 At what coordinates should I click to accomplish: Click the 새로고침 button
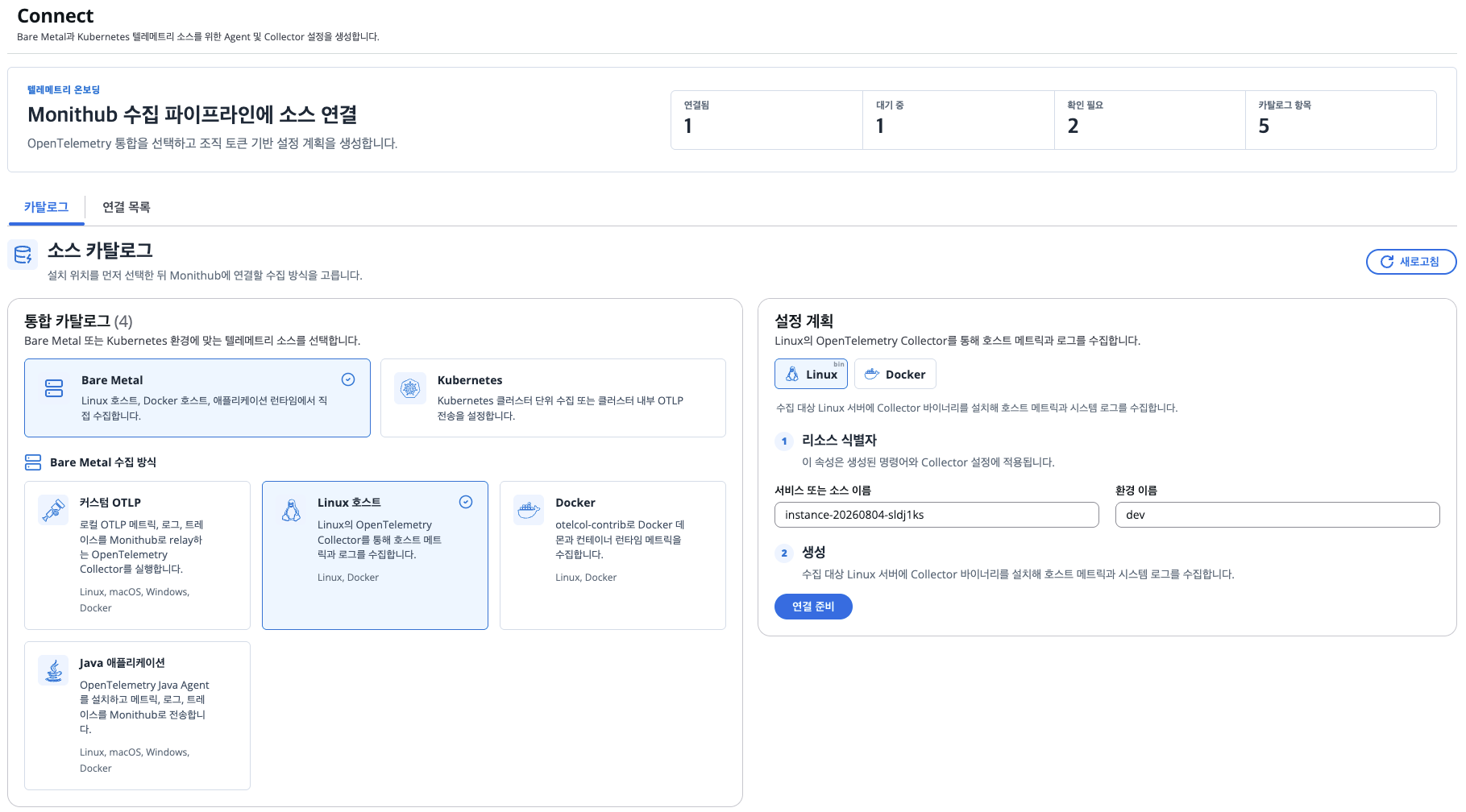1411,262
